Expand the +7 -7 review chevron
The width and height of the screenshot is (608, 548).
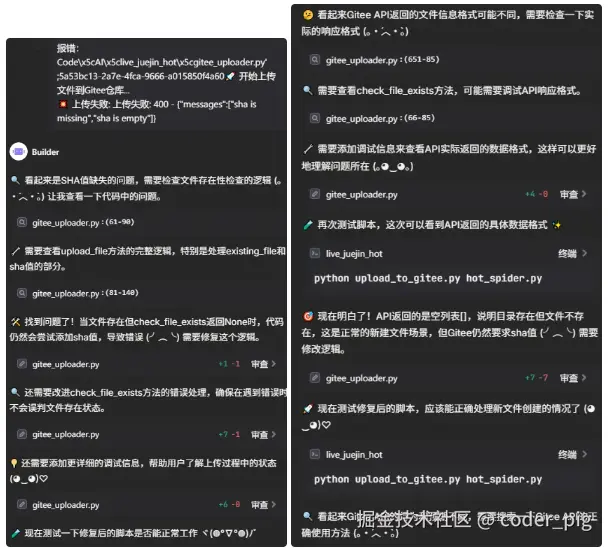tap(584, 378)
